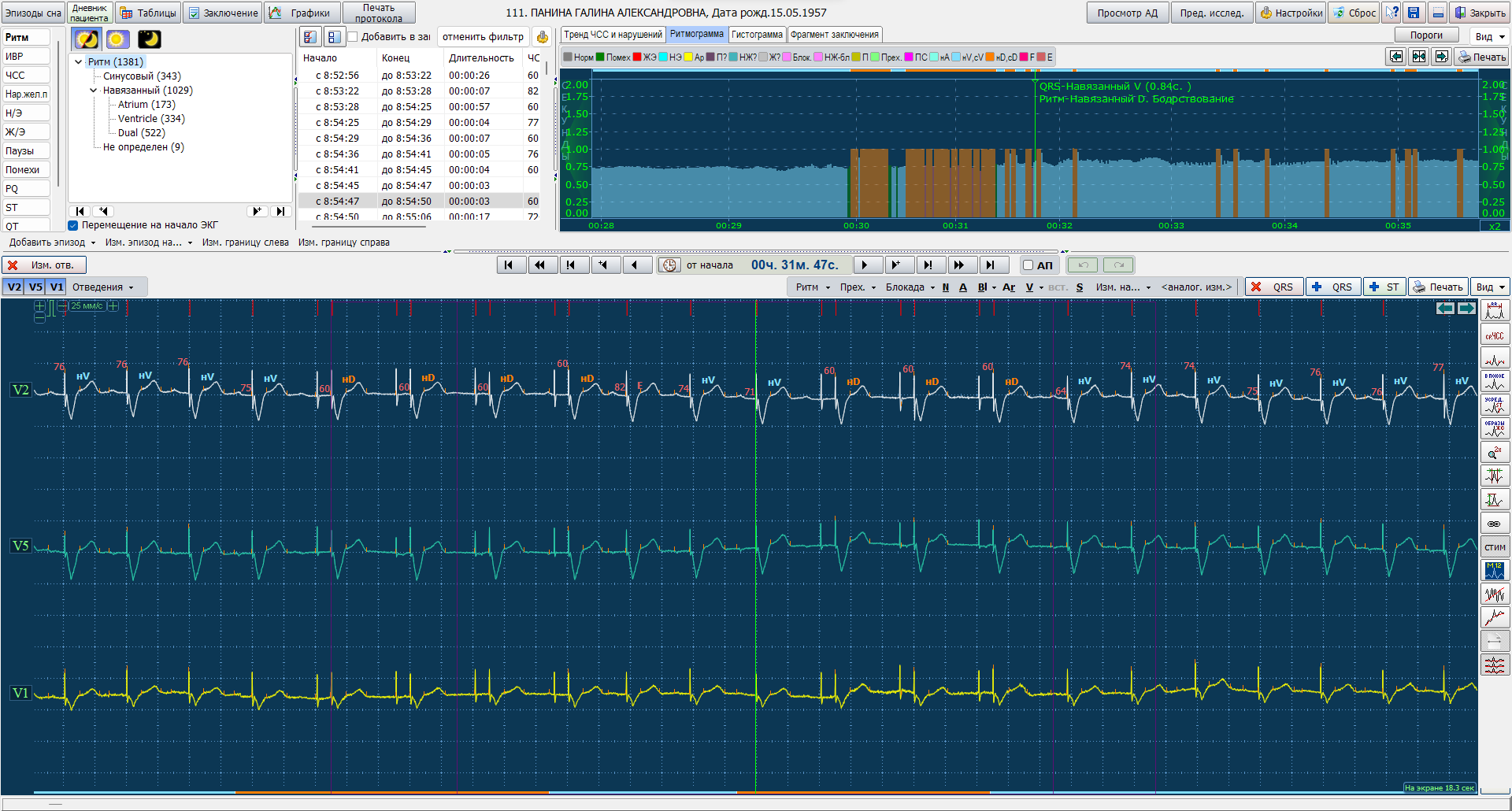
Task: Click the отменить фильтр button
Action: pos(483,37)
